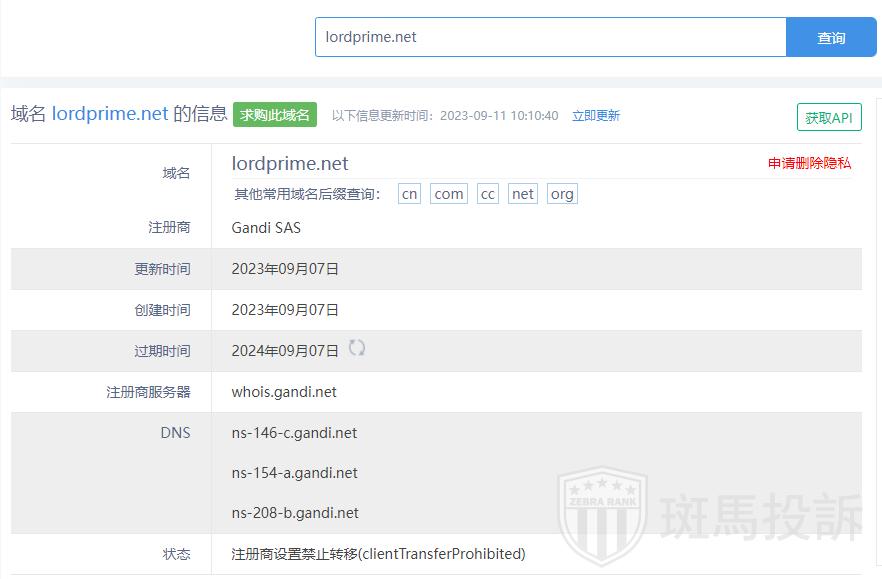Viewport: 882px width, 579px height.
Task: Click the whois.gandi.net registrar server value
Action: (x=284, y=392)
